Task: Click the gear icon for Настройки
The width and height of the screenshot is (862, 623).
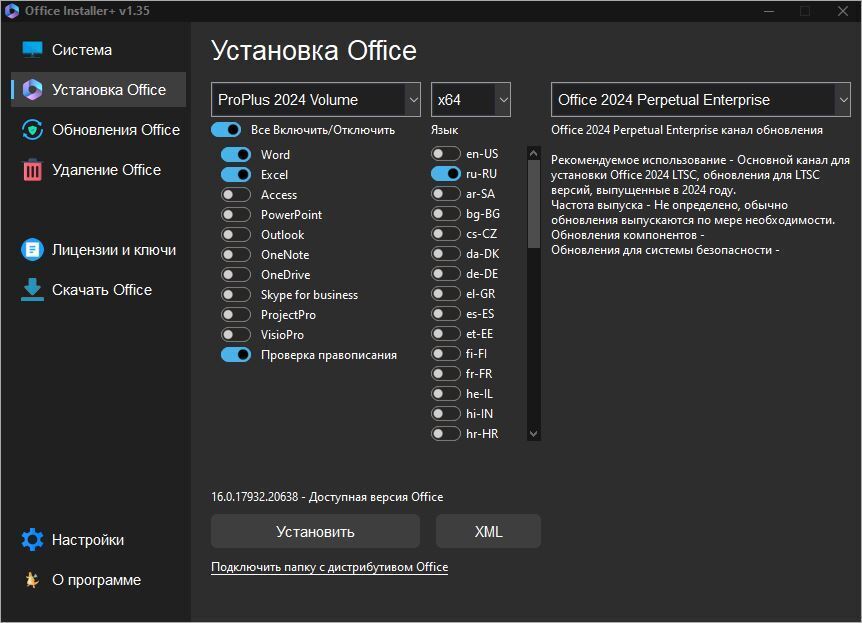Action: [33, 540]
